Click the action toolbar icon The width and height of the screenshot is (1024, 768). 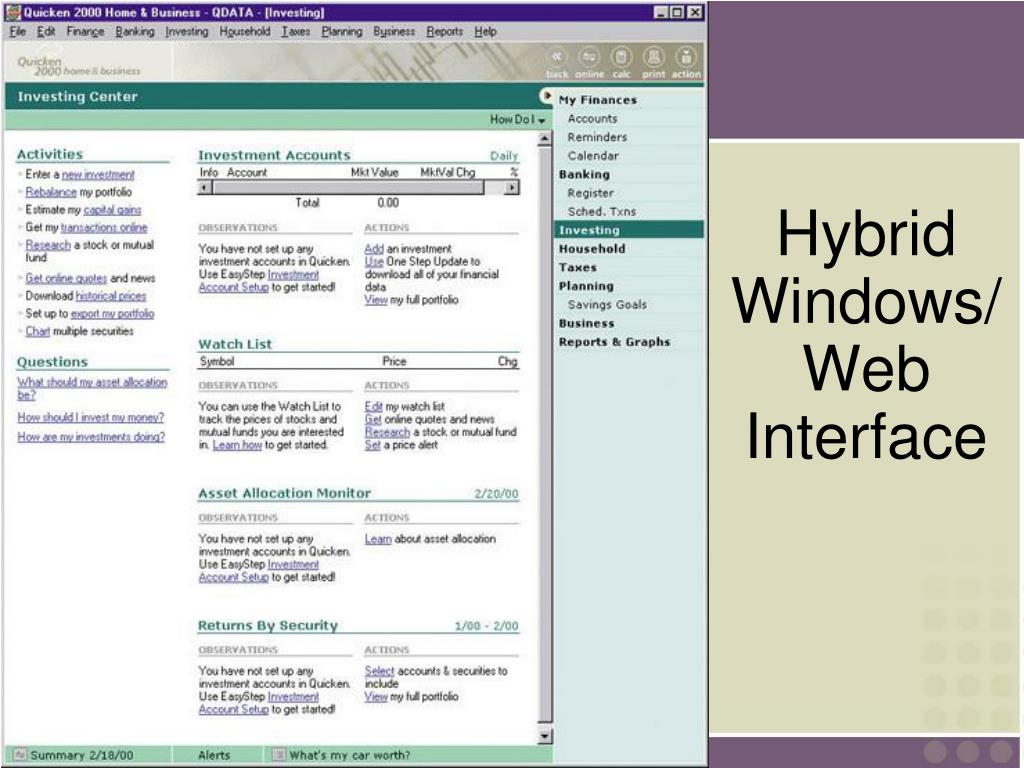click(686, 57)
